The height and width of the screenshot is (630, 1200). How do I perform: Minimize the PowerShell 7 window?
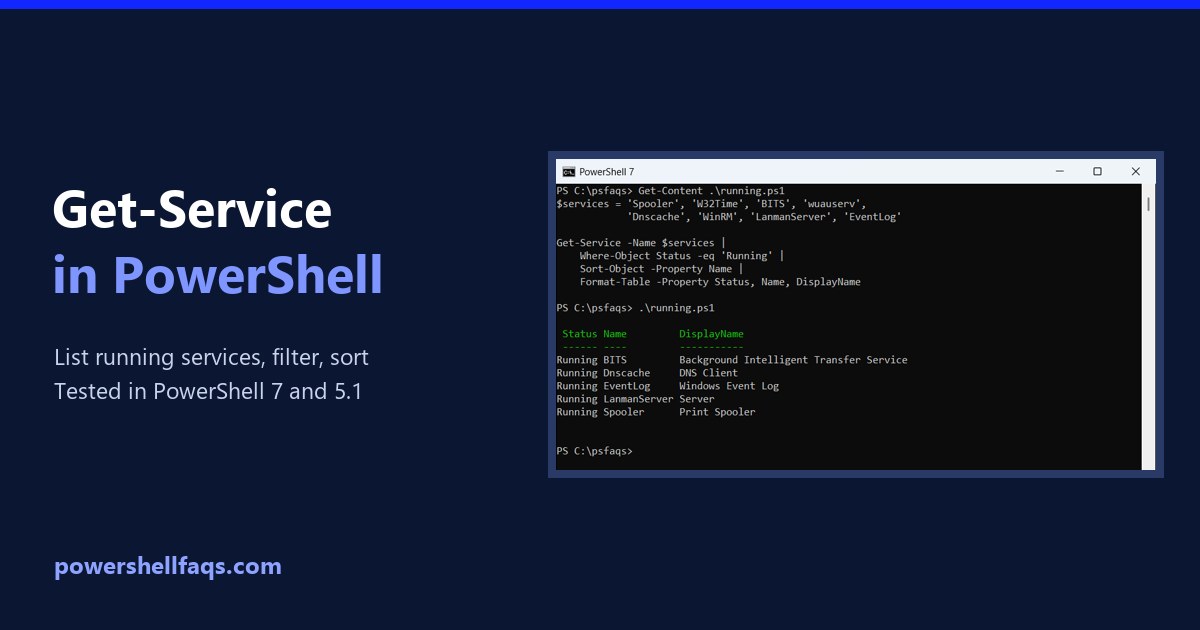(x=1059, y=171)
